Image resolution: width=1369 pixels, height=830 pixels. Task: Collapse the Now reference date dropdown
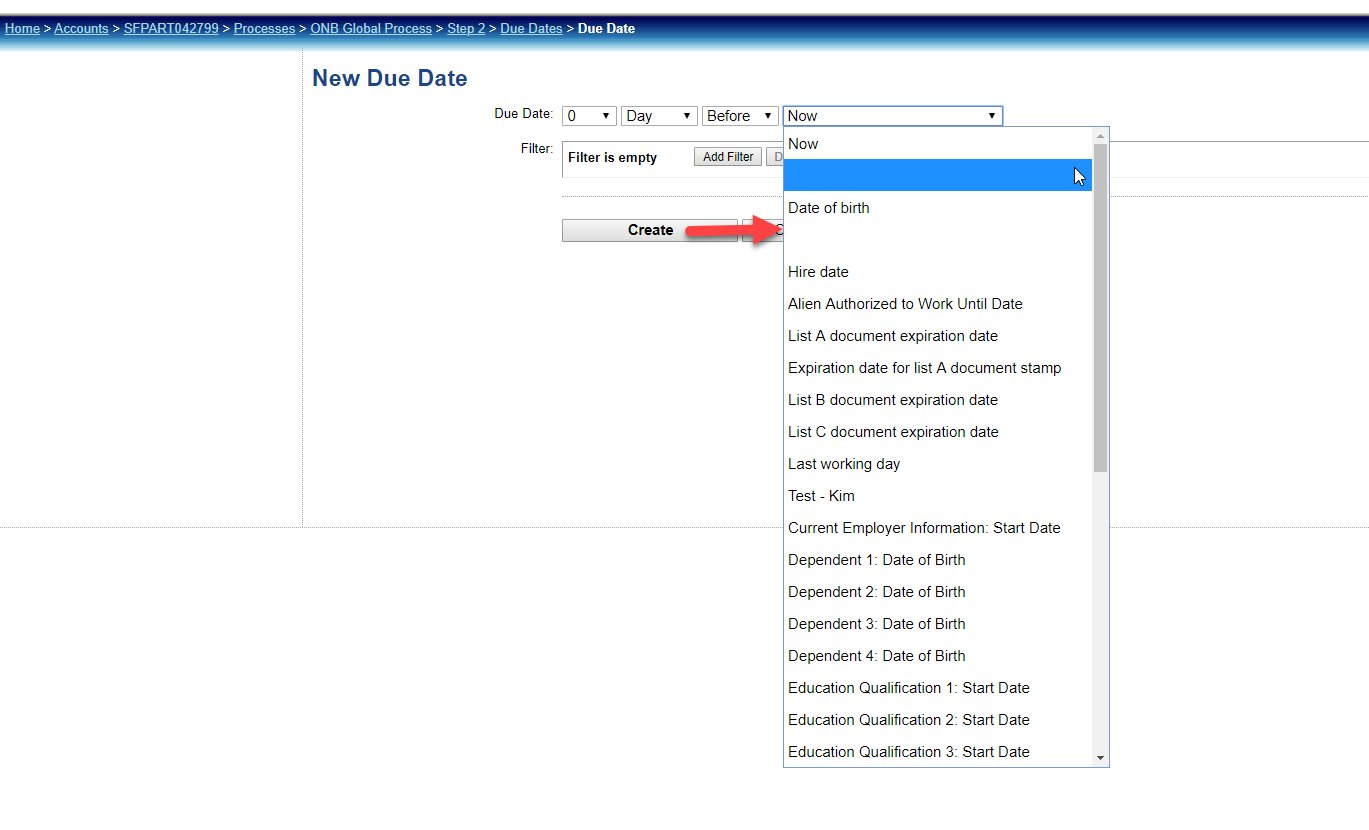coord(892,116)
